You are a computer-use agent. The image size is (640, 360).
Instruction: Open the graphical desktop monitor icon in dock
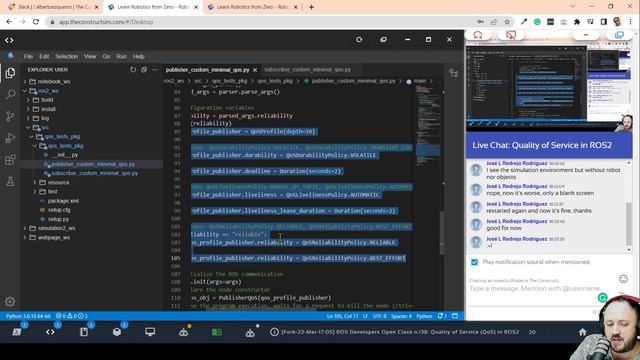click(x=150, y=332)
